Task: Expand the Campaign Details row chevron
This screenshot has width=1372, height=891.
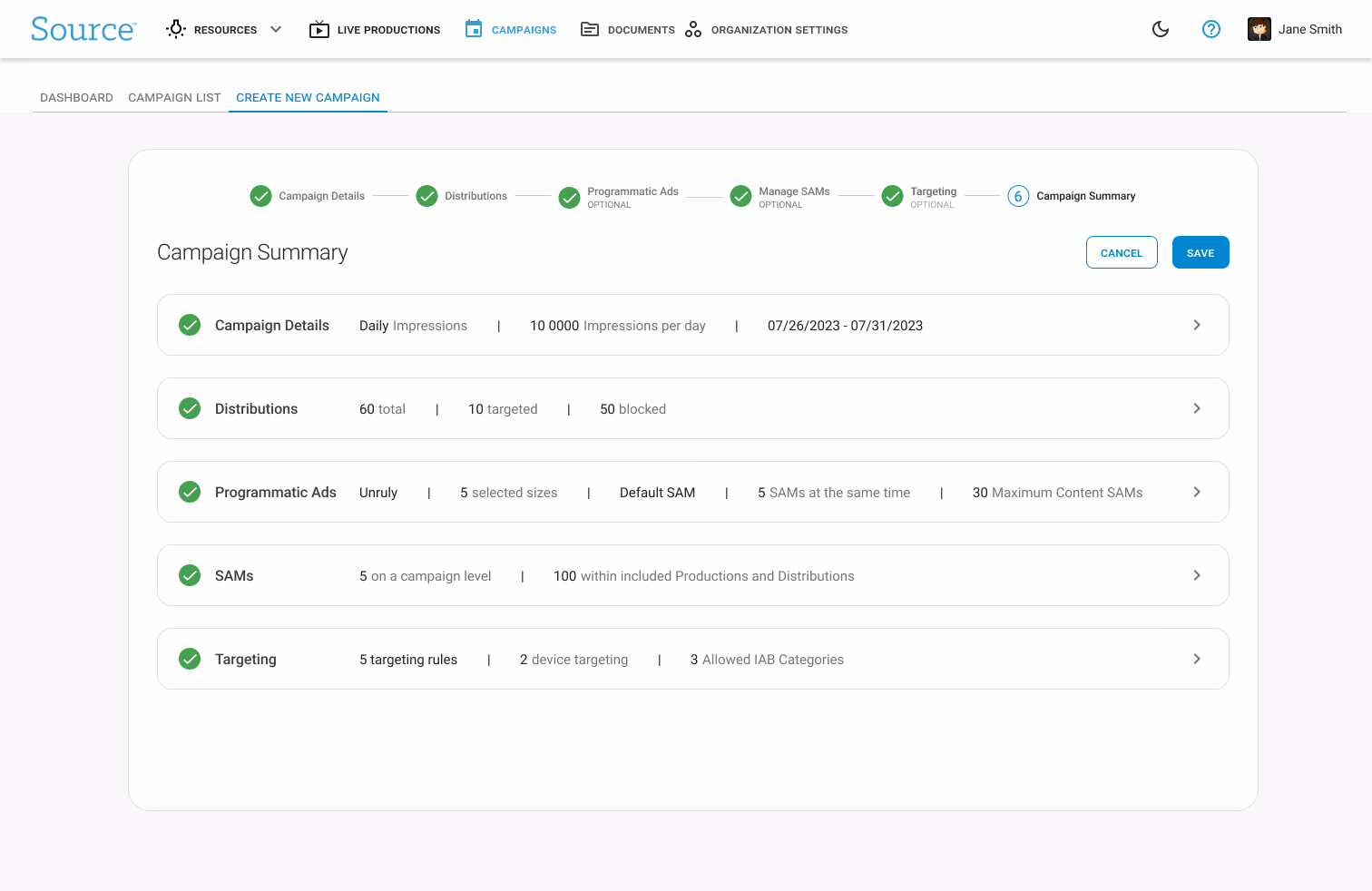Action: [1197, 325]
